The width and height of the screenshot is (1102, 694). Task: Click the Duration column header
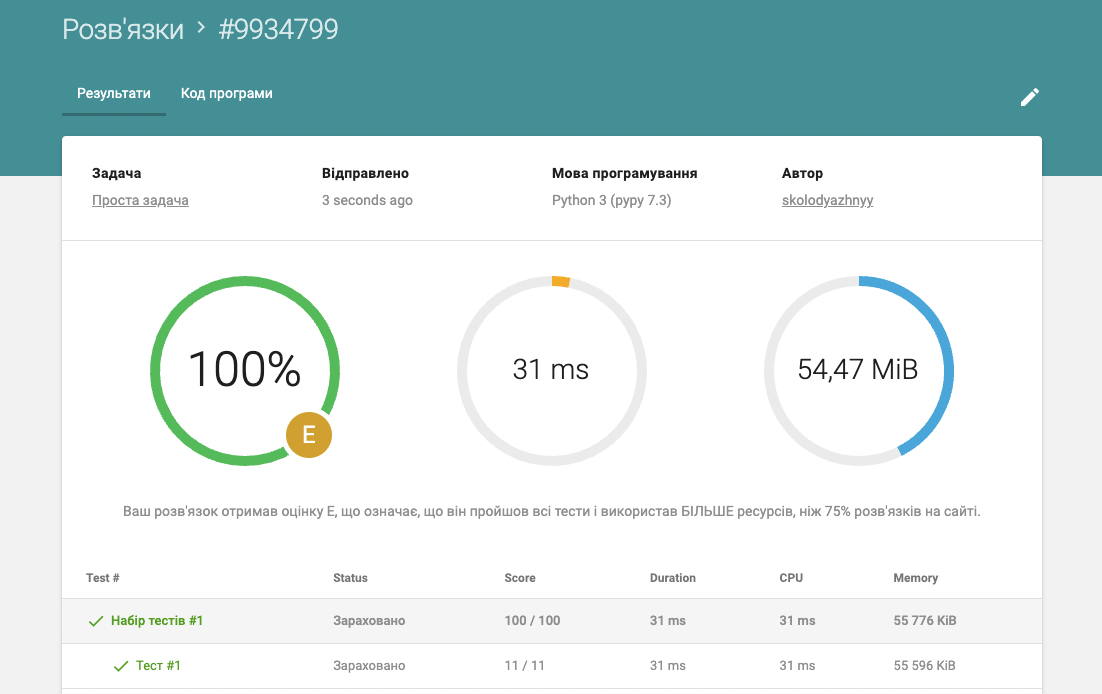tap(673, 578)
